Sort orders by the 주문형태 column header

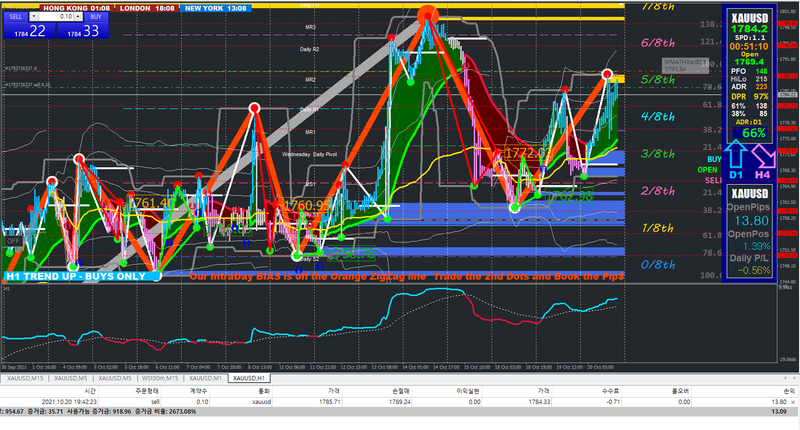(148, 391)
